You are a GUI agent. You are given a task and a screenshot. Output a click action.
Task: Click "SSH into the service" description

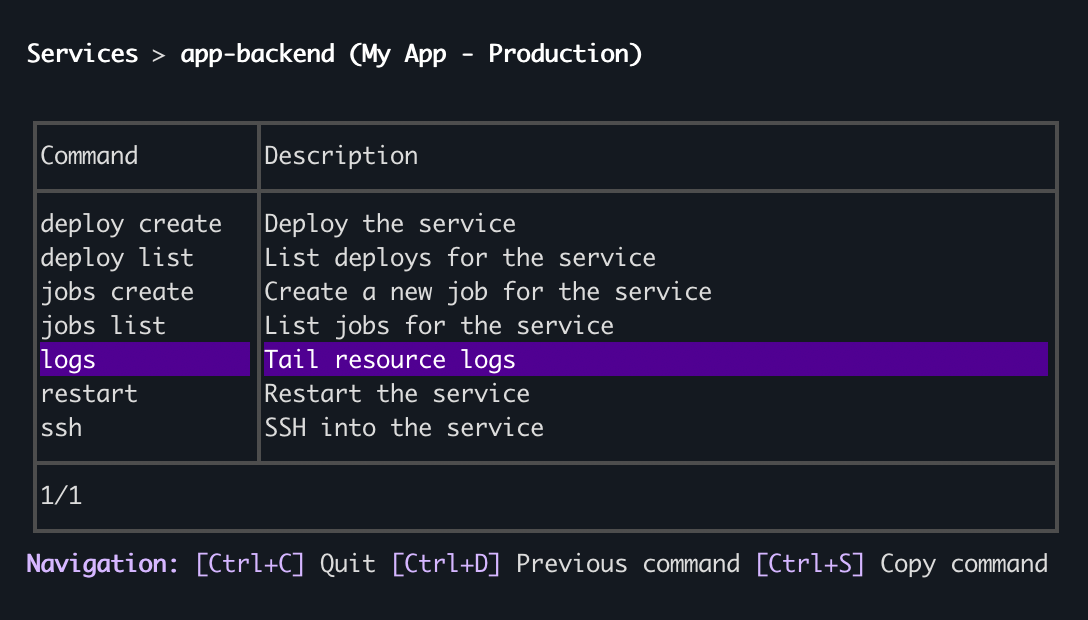pos(404,428)
